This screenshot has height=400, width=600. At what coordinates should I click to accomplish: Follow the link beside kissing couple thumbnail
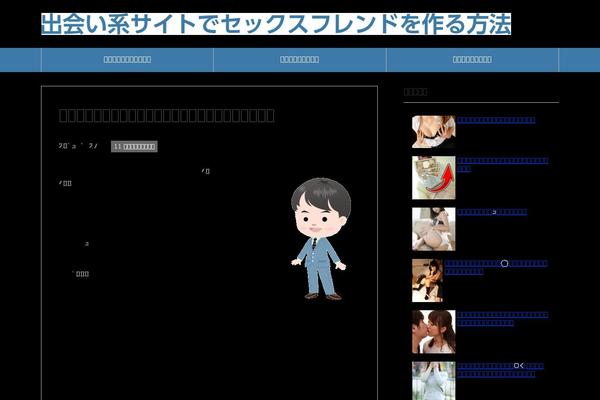click(502, 319)
